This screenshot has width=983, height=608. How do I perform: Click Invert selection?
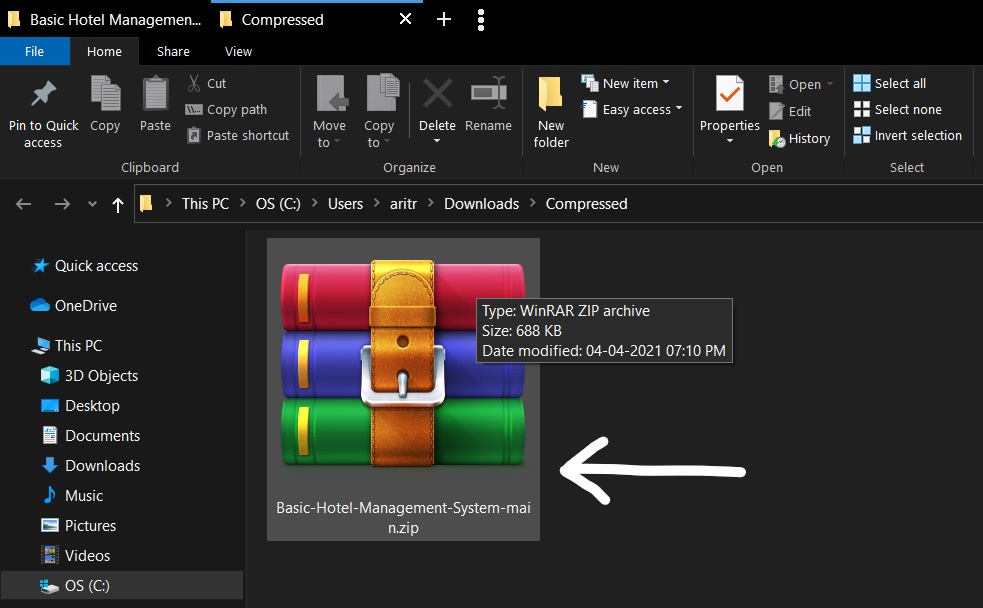point(908,135)
